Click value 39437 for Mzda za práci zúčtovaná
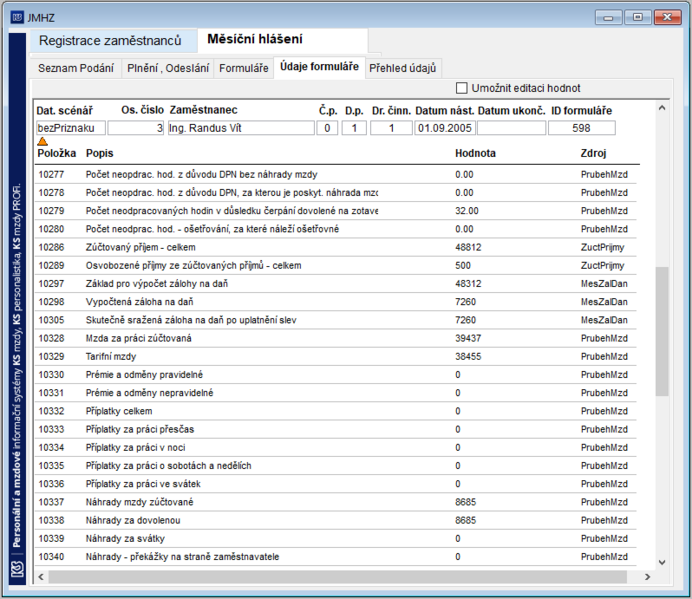Screen dimensions: 692x599 (x=468, y=338)
